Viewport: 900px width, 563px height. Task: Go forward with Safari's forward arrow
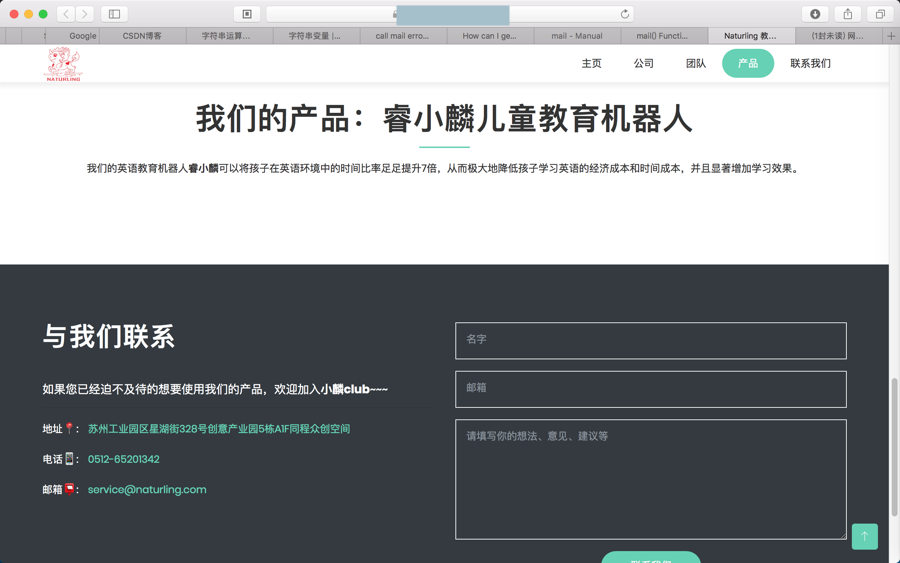(x=85, y=14)
